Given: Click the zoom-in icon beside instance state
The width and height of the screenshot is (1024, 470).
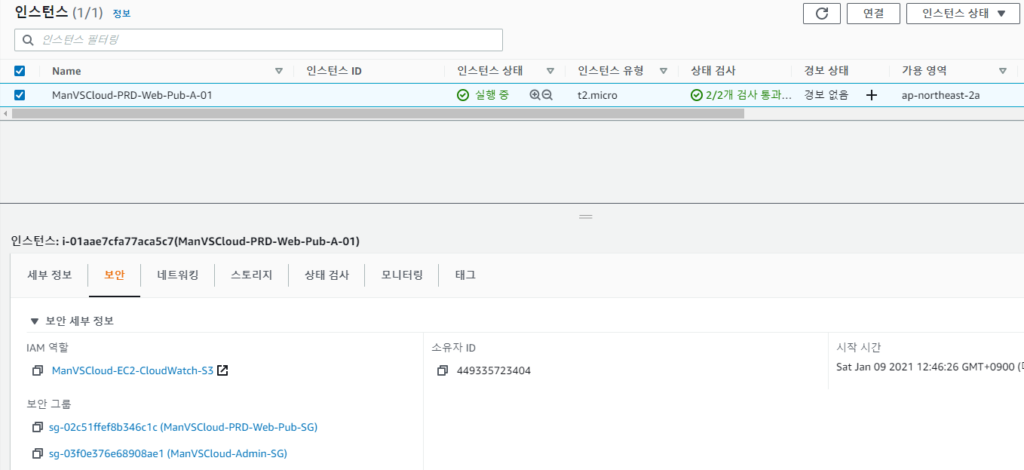Looking at the screenshot, I should pyautogui.click(x=535, y=95).
